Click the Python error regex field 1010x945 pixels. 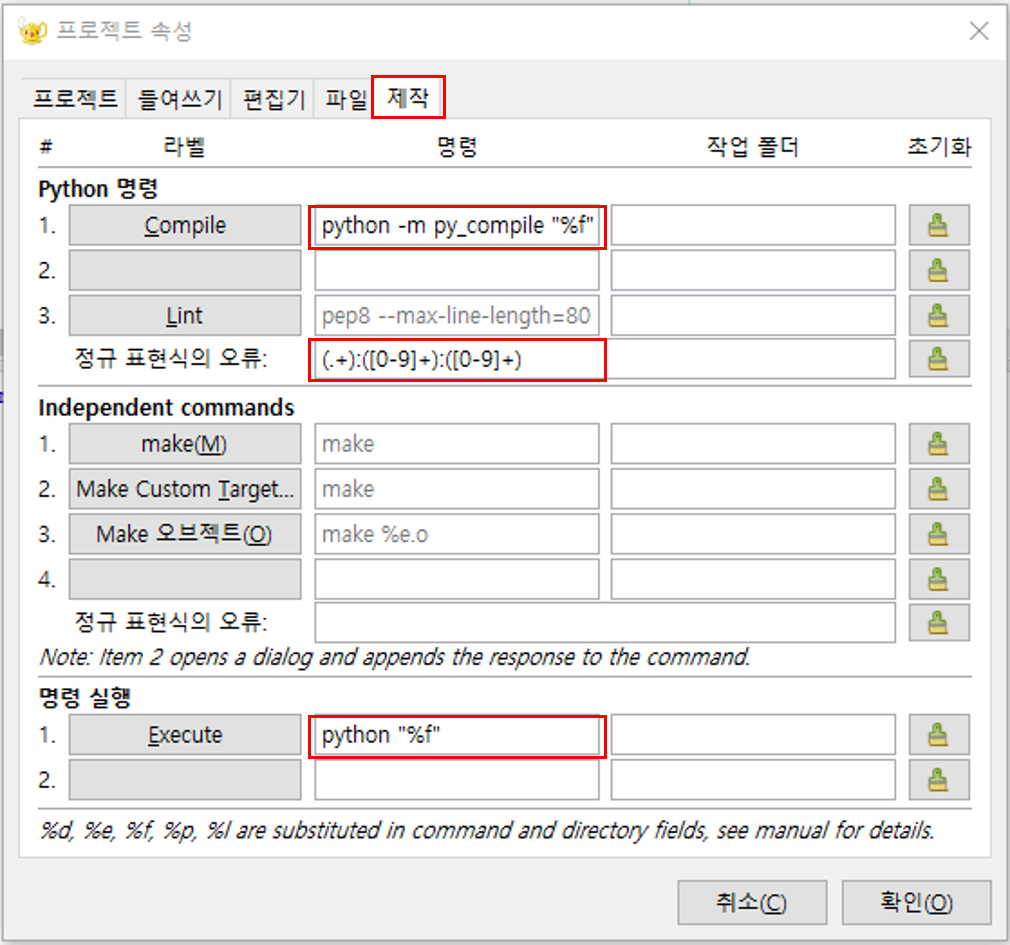click(605, 359)
